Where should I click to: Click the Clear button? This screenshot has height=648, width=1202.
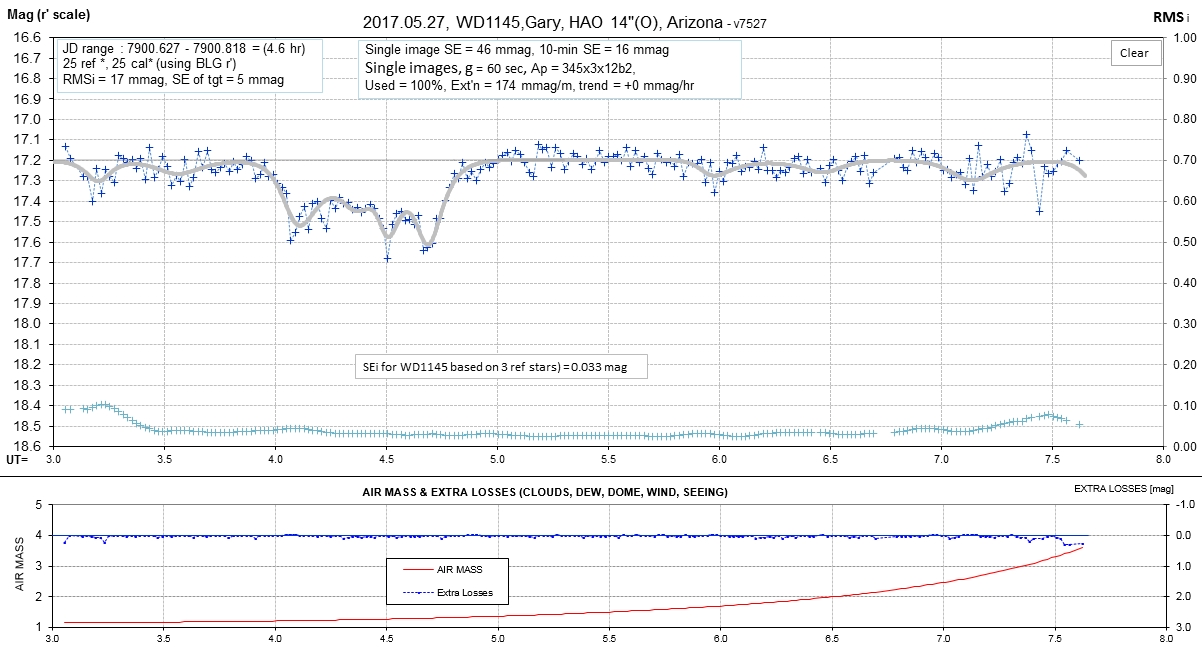pyautogui.click(x=1133, y=54)
